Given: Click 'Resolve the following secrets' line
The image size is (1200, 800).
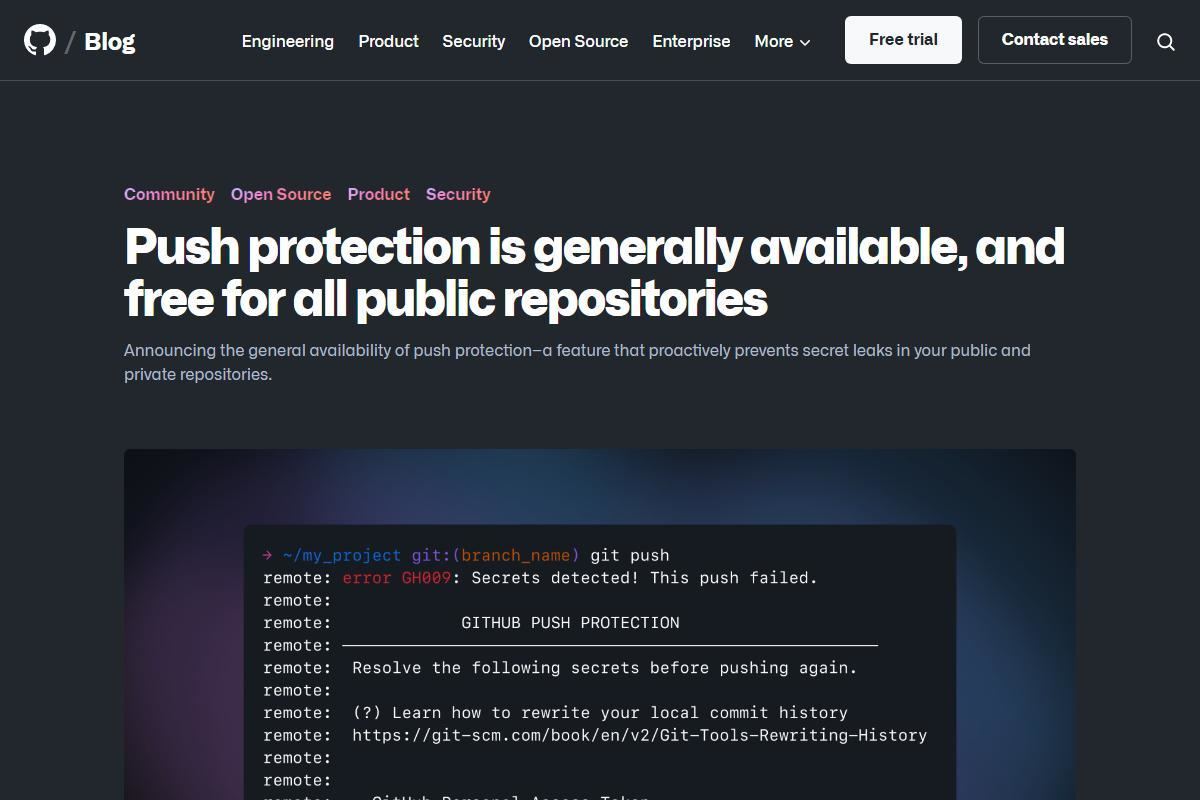Looking at the screenshot, I should [x=605, y=668].
